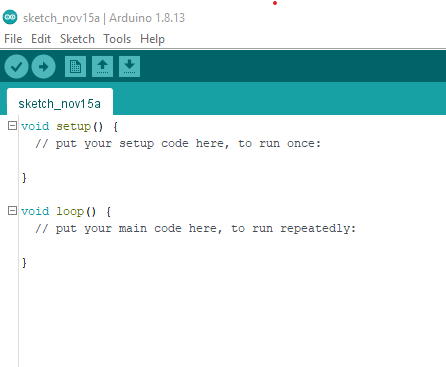The image size is (446, 367).
Task: Click the window title 'sketch_nov15a | Arduino 1.8.13'
Action: [x=104, y=18]
